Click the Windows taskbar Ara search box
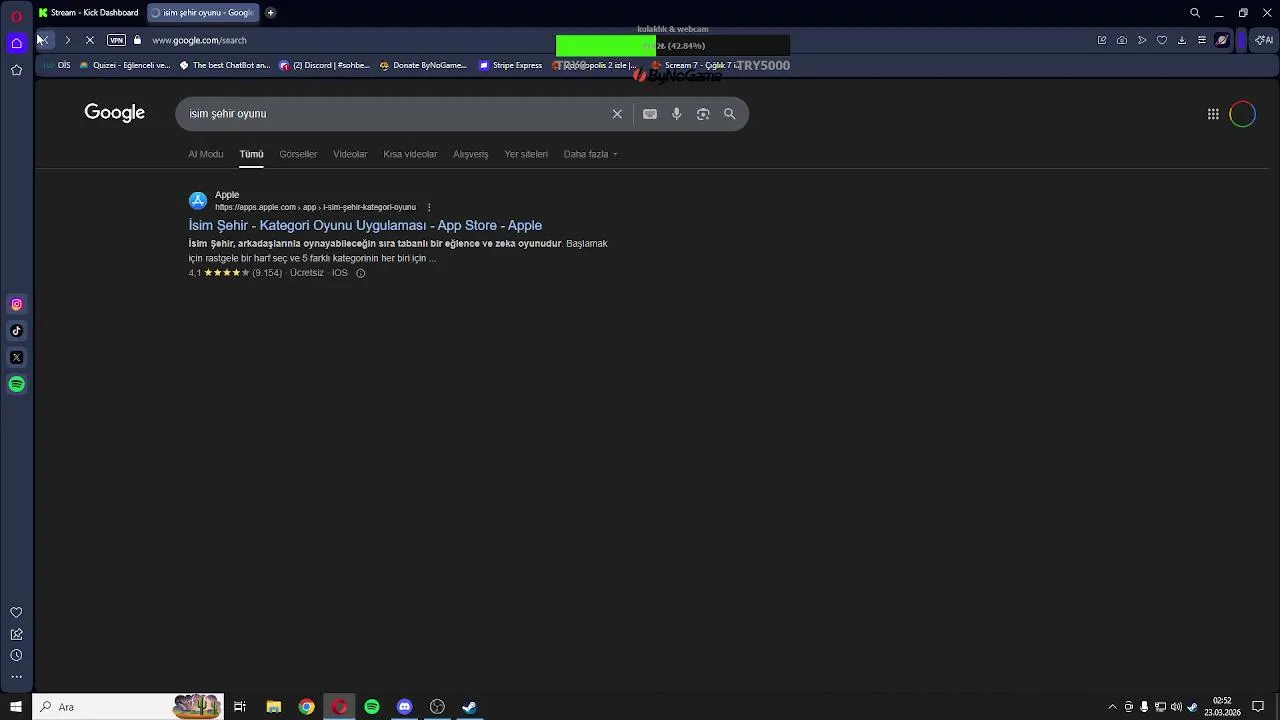Screen dimensions: 1280x720 [128, 707]
